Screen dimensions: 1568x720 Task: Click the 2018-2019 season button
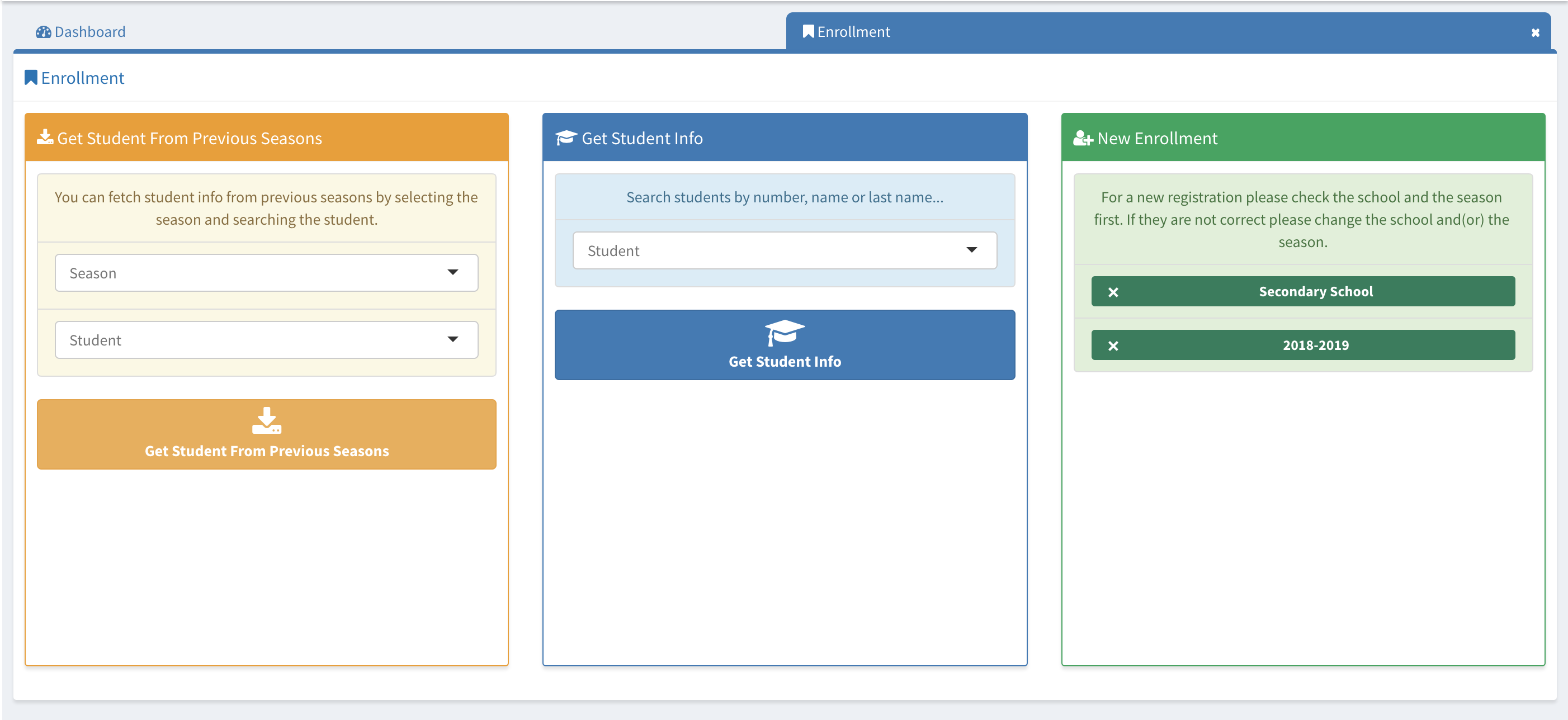1315,345
